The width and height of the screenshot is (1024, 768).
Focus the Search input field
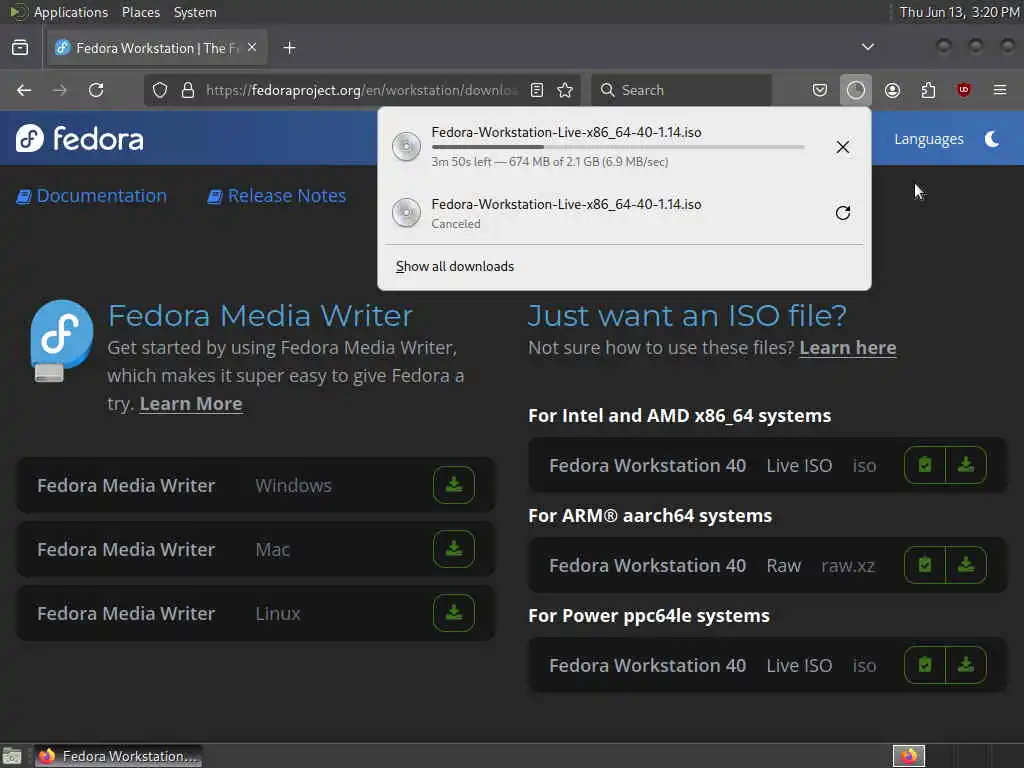click(x=682, y=90)
